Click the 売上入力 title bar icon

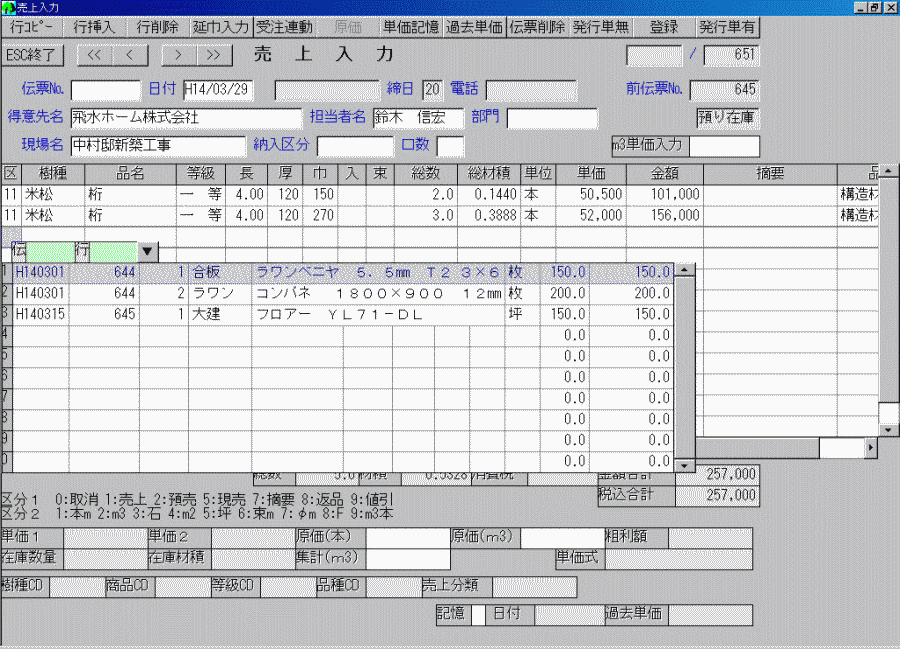(9, 7)
